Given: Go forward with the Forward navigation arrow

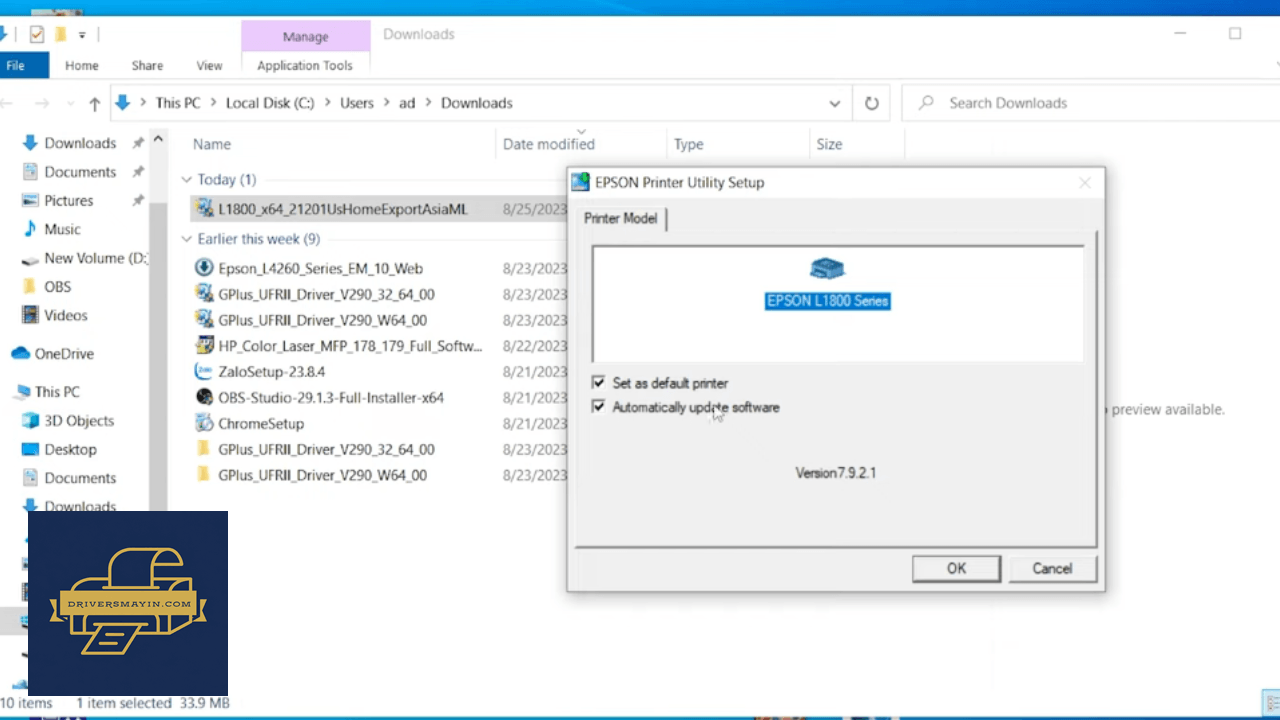Looking at the screenshot, I should pos(42,103).
